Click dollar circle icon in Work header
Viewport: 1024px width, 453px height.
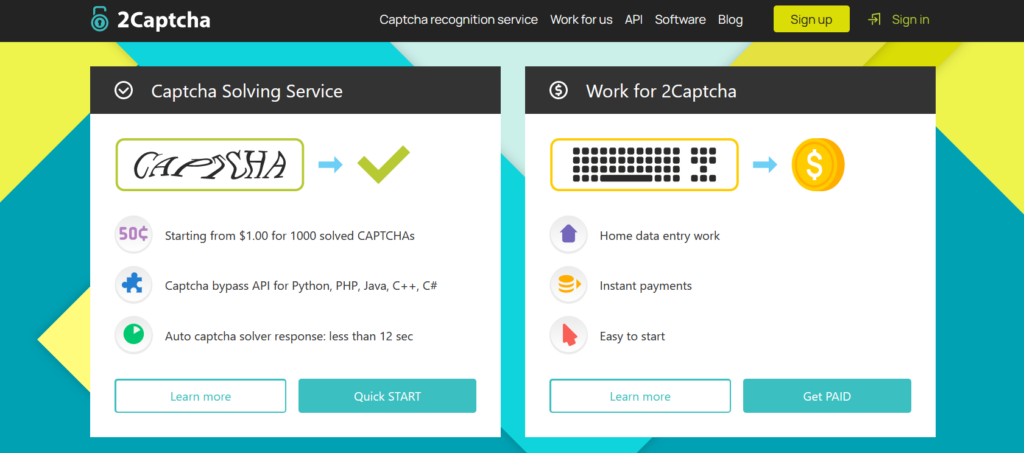tap(558, 90)
